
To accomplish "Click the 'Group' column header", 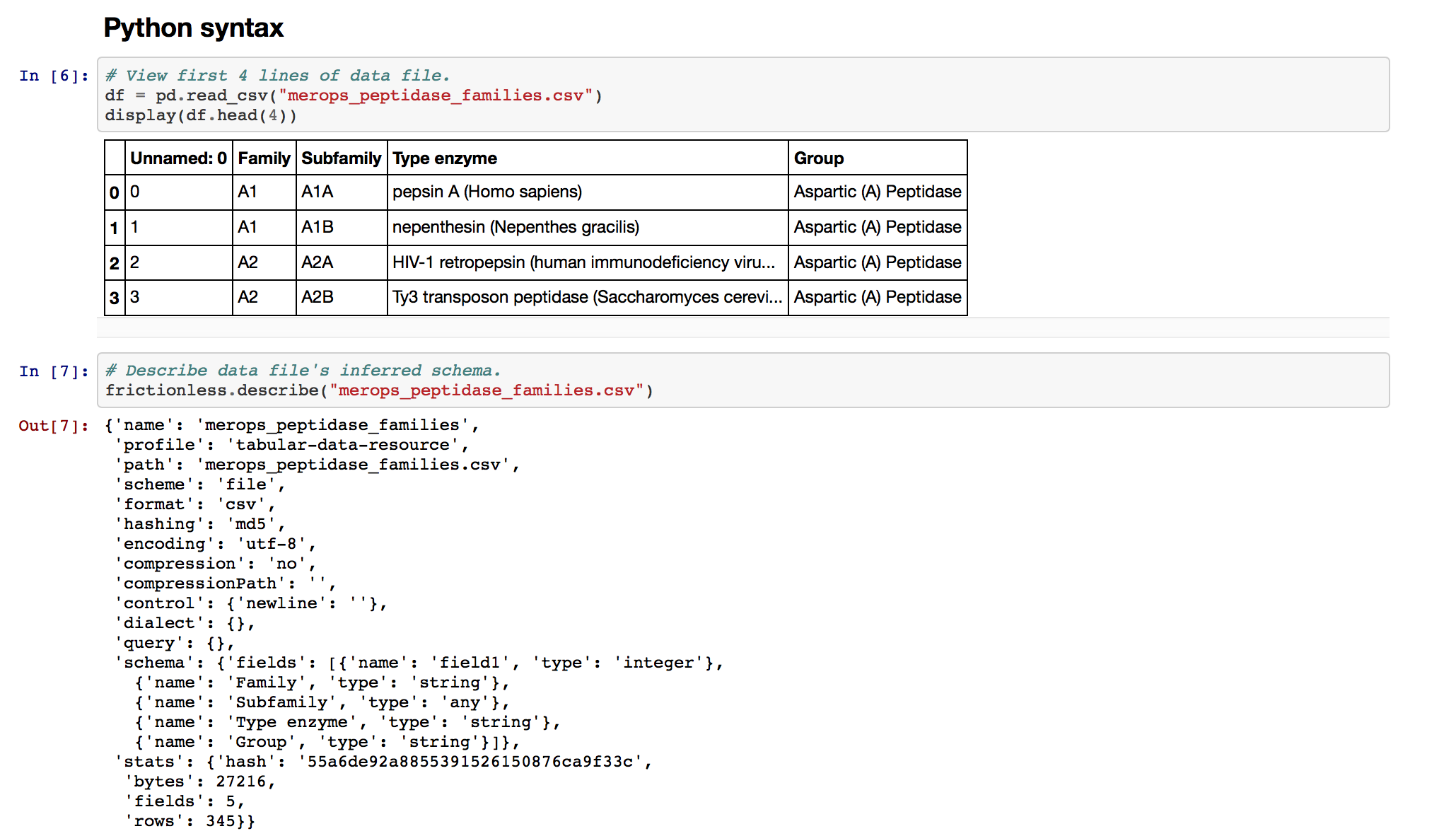I will click(x=878, y=158).
